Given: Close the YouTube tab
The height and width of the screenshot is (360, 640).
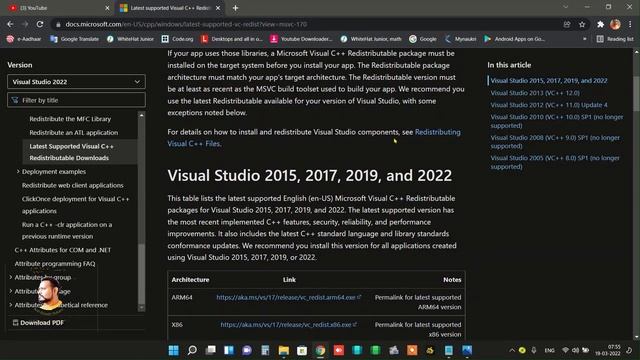Looking at the screenshot, I should [x=107, y=8].
